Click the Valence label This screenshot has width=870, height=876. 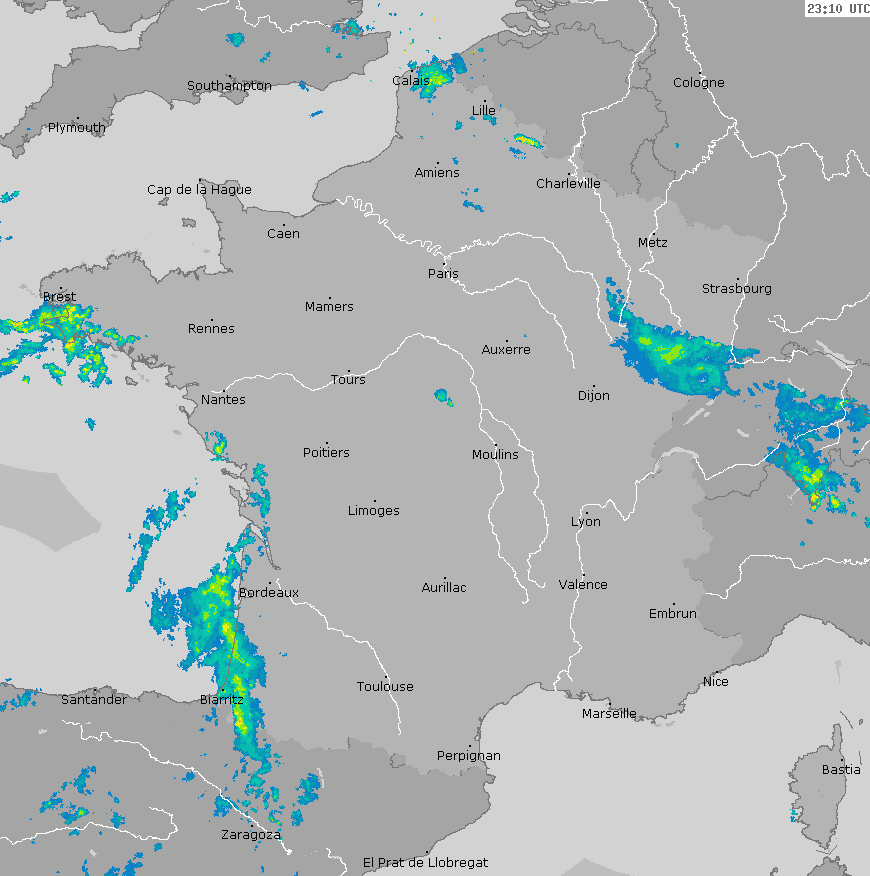[583, 585]
